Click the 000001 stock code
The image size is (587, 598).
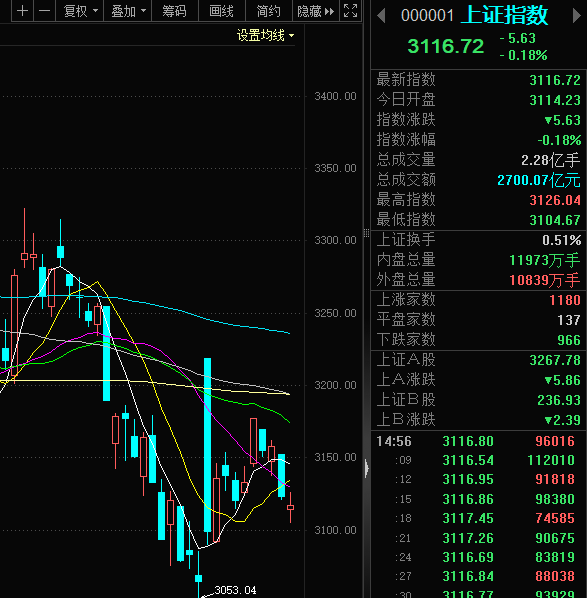click(428, 16)
